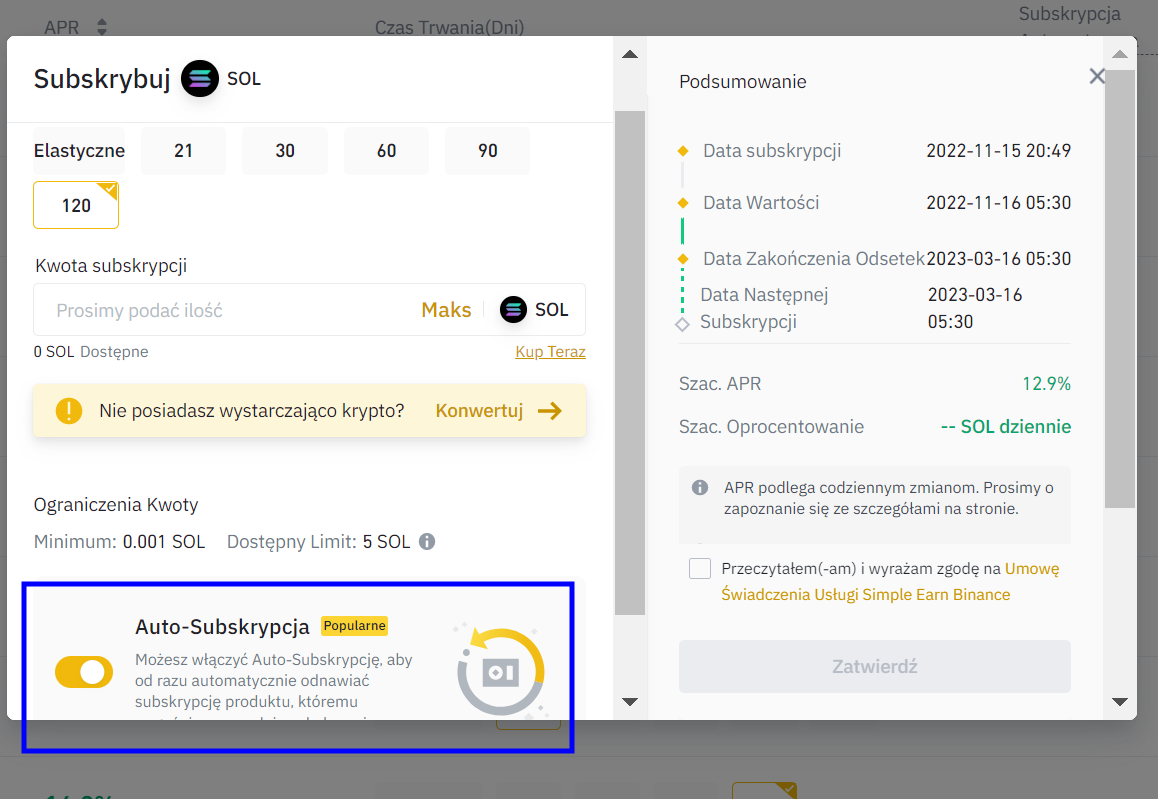Click the info icon beside APR notice
This screenshot has height=799, width=1158.
699,487
